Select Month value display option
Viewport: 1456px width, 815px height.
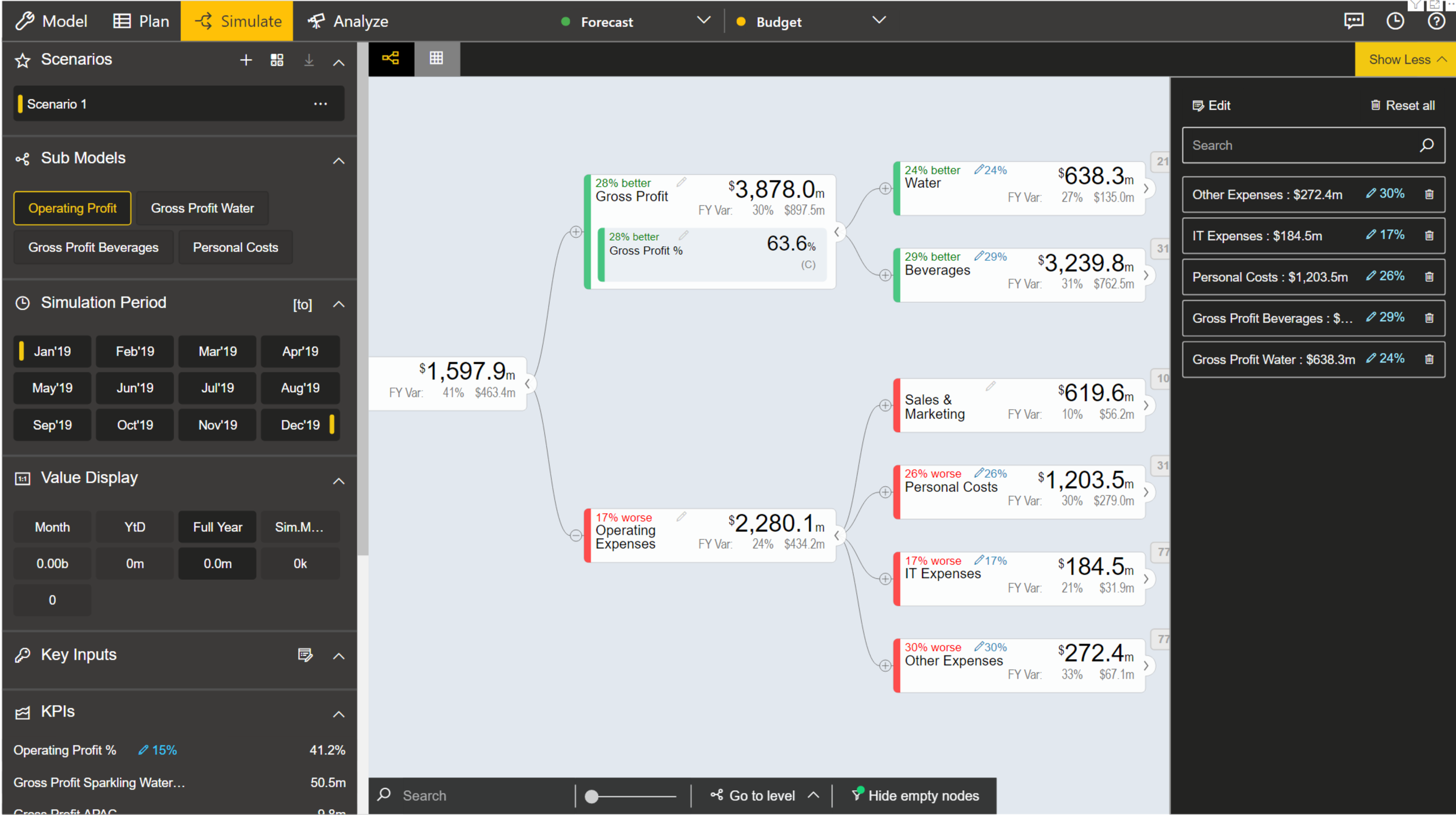[x=52, y=527]
